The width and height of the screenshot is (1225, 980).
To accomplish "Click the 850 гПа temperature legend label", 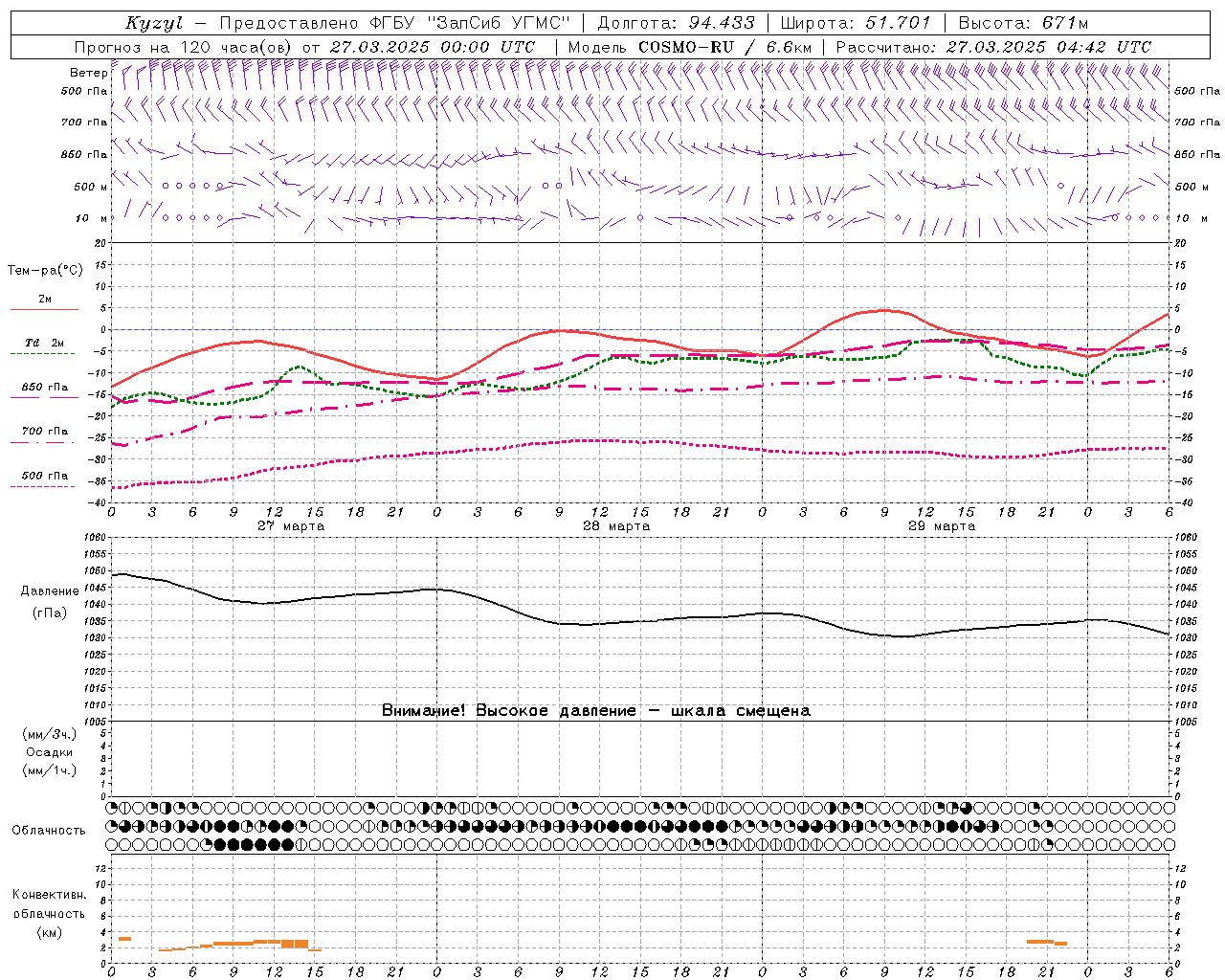I will click(44, 388).
